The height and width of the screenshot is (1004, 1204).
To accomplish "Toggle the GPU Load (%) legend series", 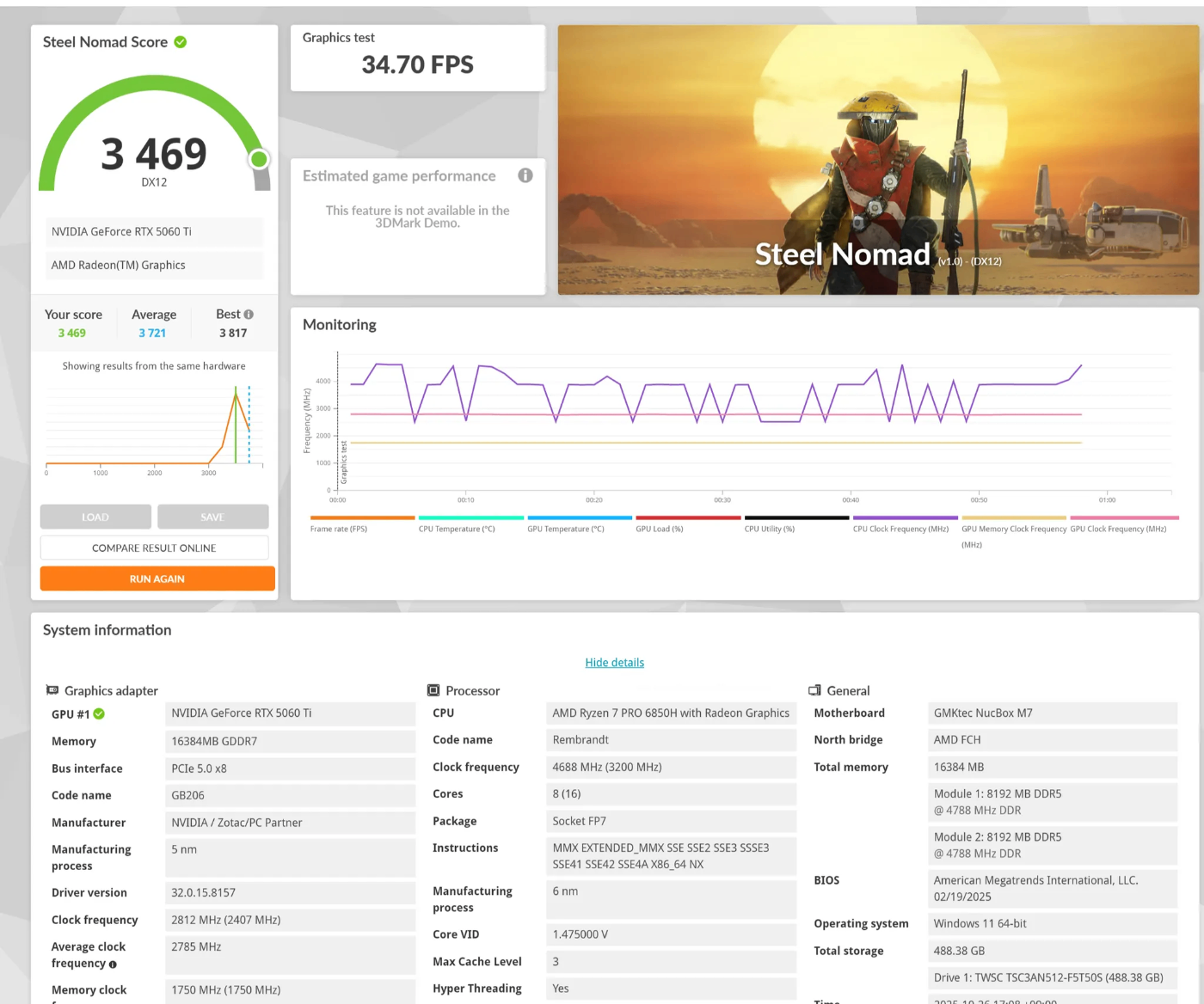I will [688, 523].
